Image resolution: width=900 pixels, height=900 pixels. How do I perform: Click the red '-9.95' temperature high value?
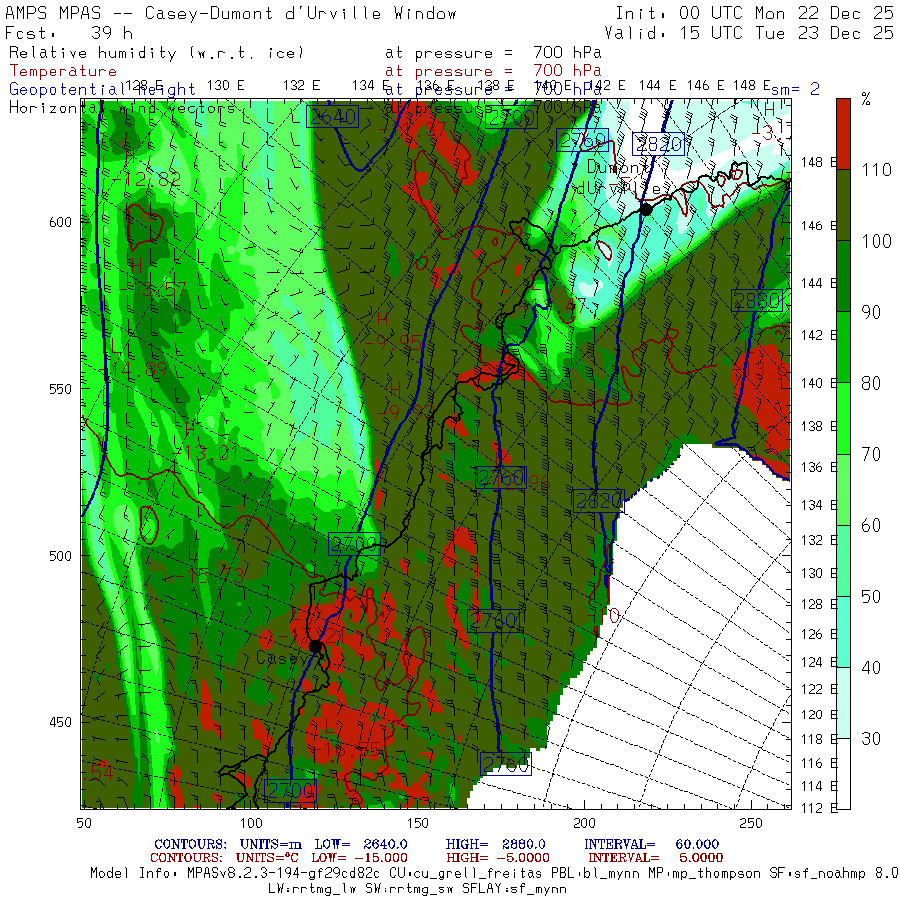tap(392, 342)
